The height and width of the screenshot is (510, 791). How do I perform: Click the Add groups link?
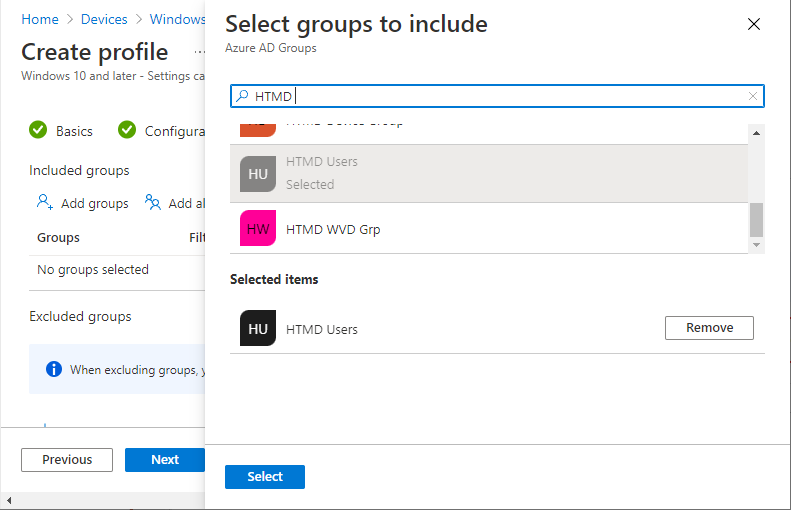pyautogui.click(x=94, y=203)
